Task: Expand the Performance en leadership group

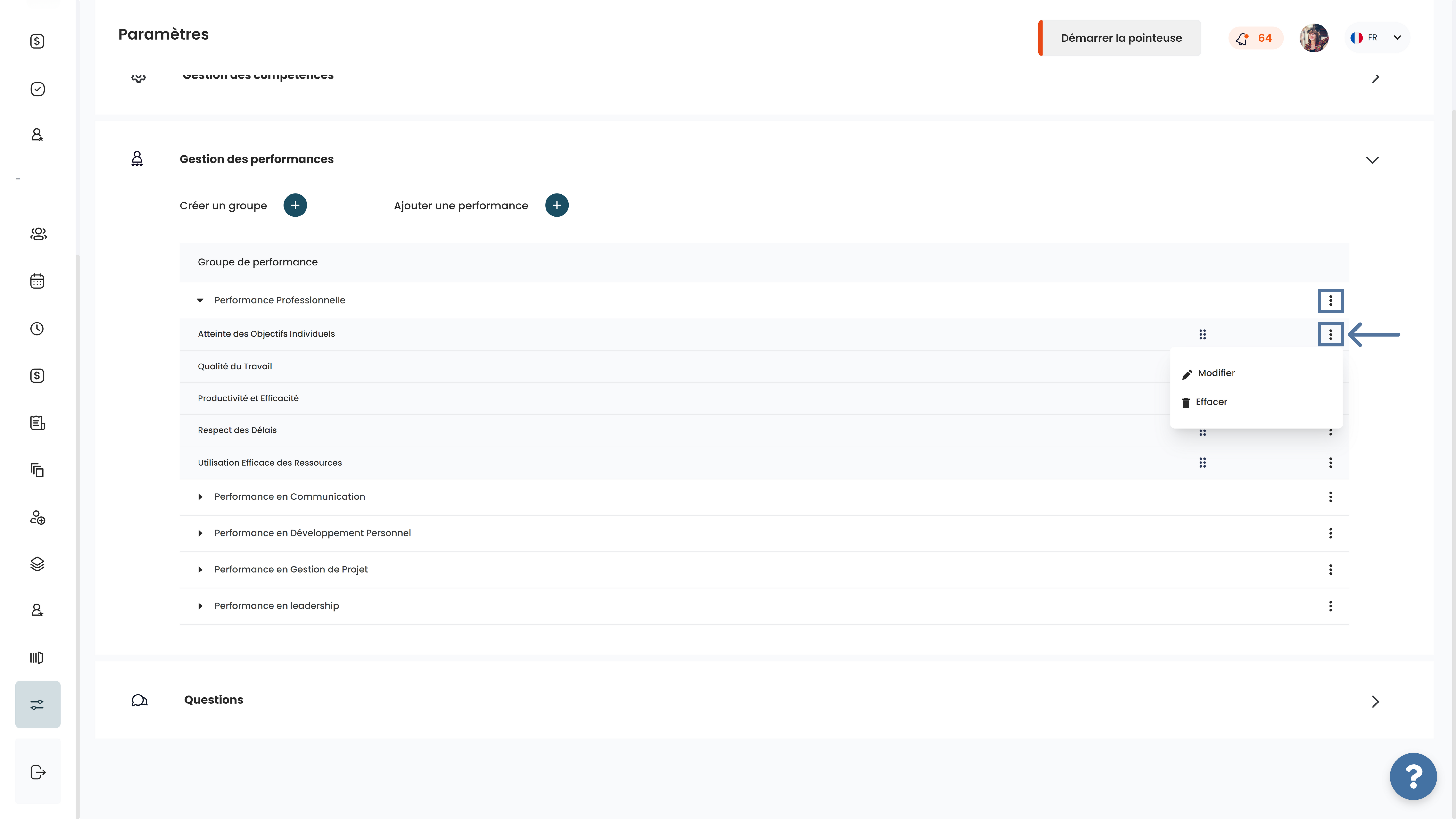Action: click(200, 606)
